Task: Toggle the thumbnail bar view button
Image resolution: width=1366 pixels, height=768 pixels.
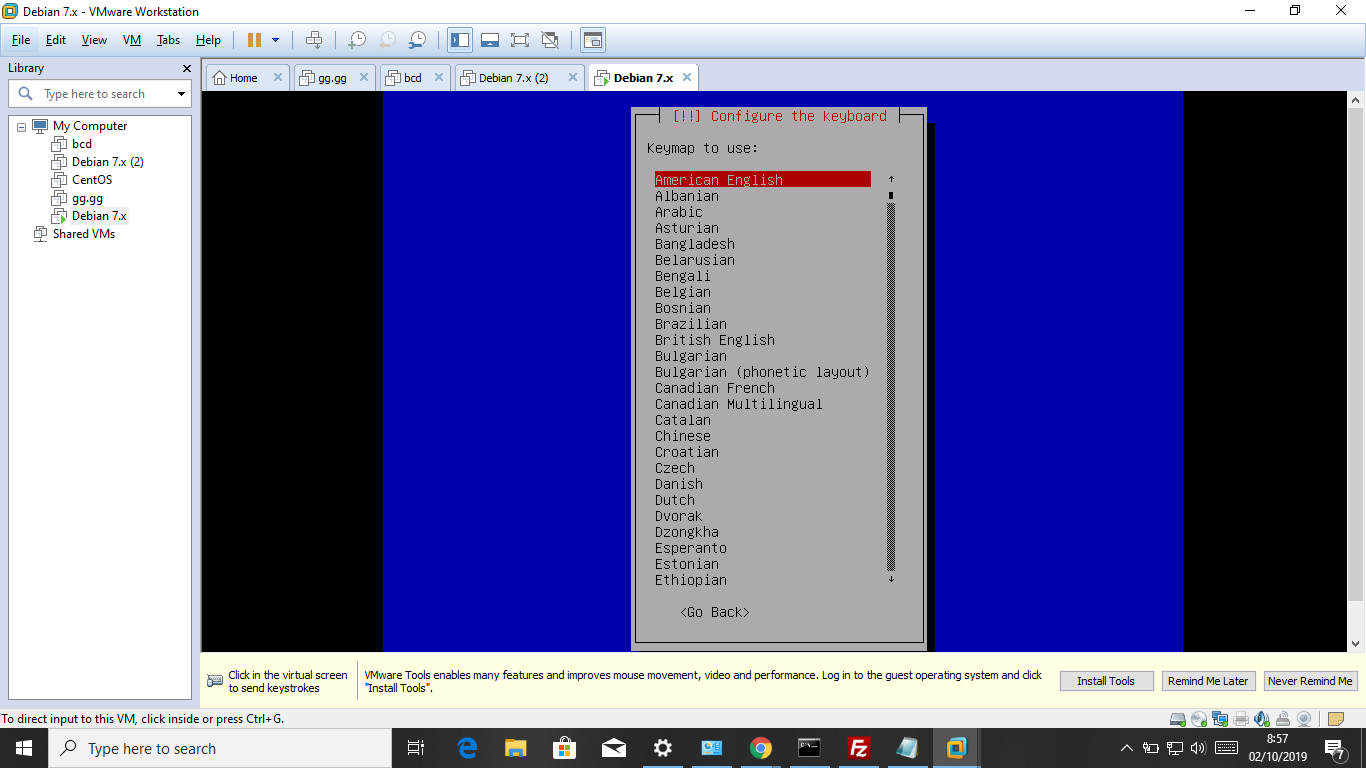Action: click(x=490, y=40)
